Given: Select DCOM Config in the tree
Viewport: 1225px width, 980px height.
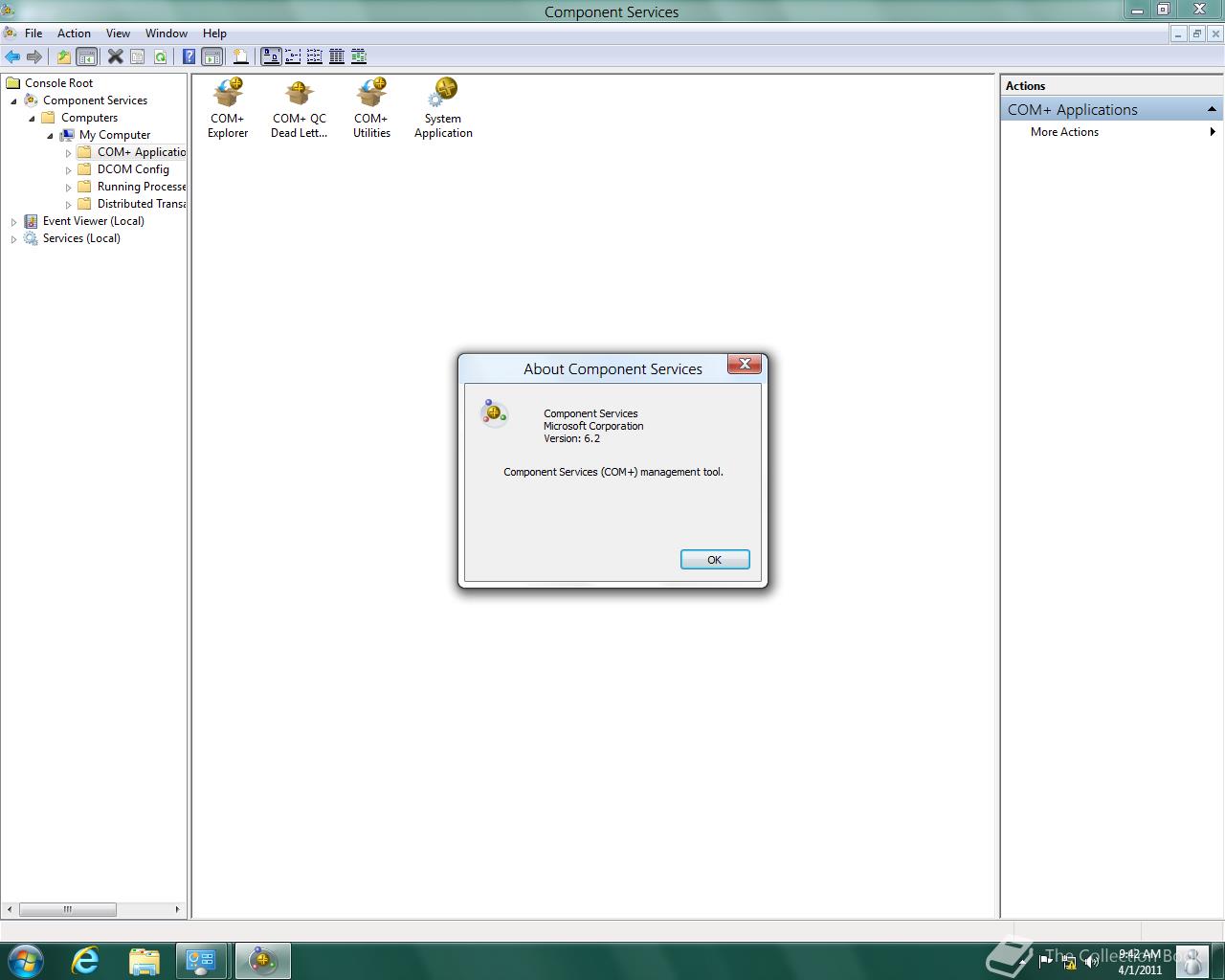Looking at the screenshot, I should tap(133, 169).
